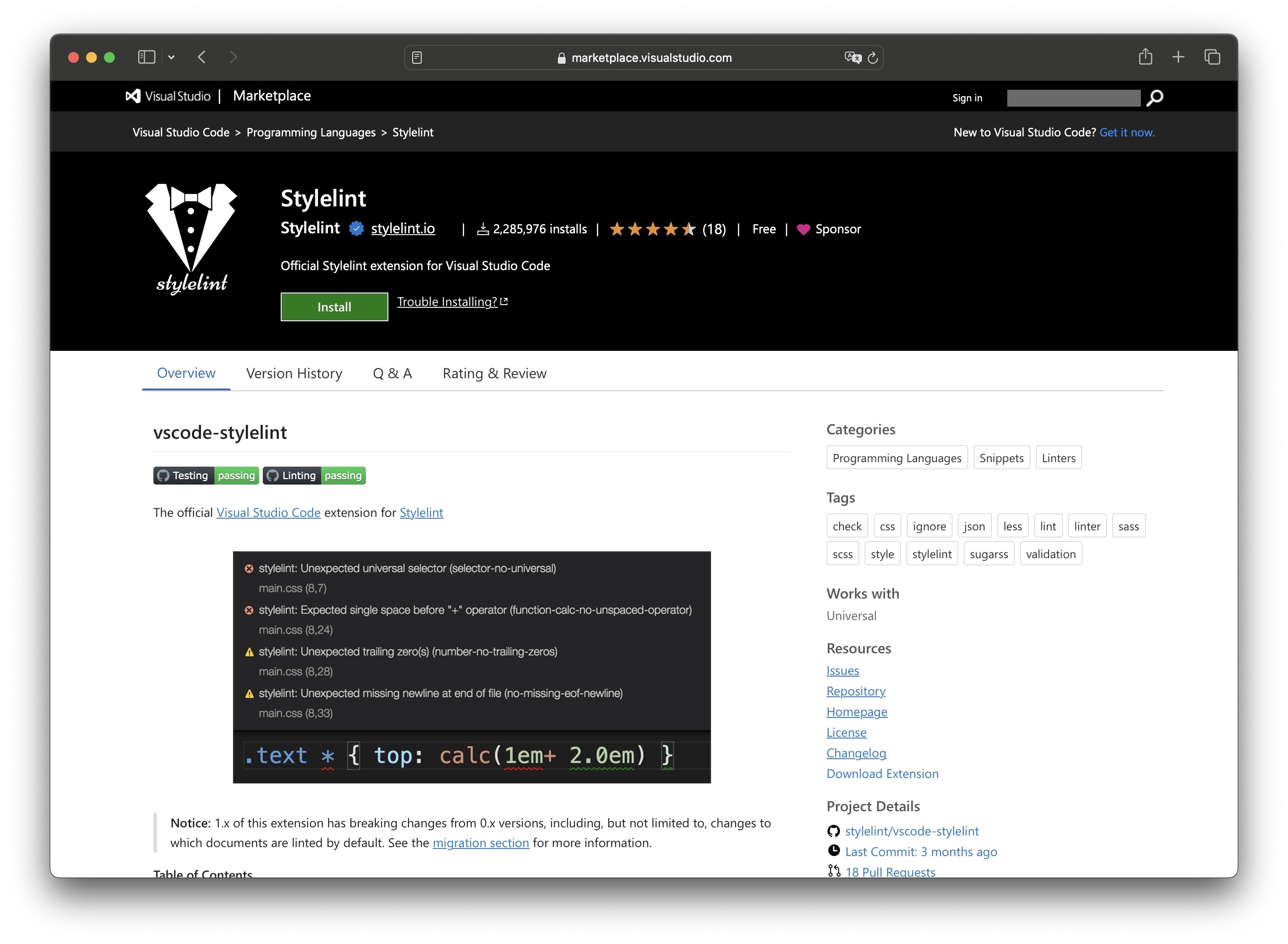Open the sidebar options chevron

click(x=172, y=57)
